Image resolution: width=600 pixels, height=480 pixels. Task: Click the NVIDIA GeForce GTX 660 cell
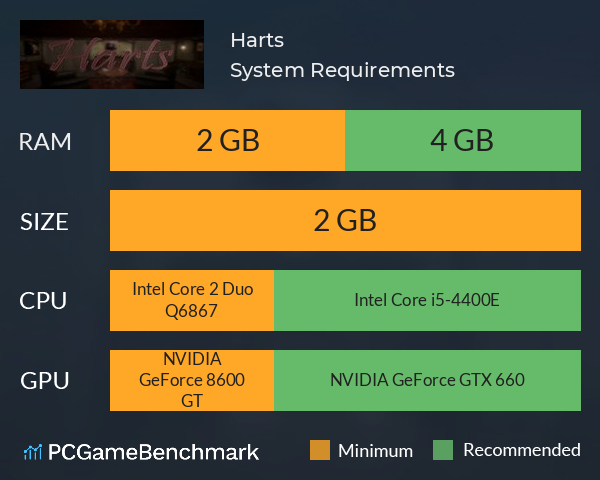[x=427, y=380]
